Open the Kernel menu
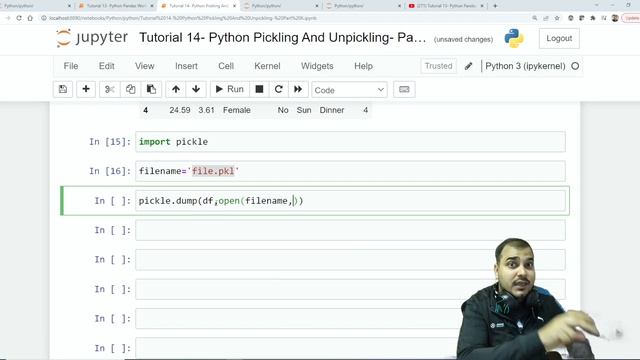 coord(267,66)
